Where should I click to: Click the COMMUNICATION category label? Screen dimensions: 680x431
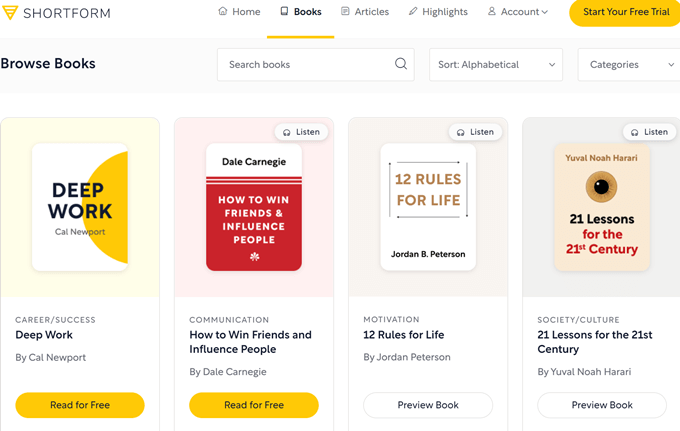click(229, 320)
